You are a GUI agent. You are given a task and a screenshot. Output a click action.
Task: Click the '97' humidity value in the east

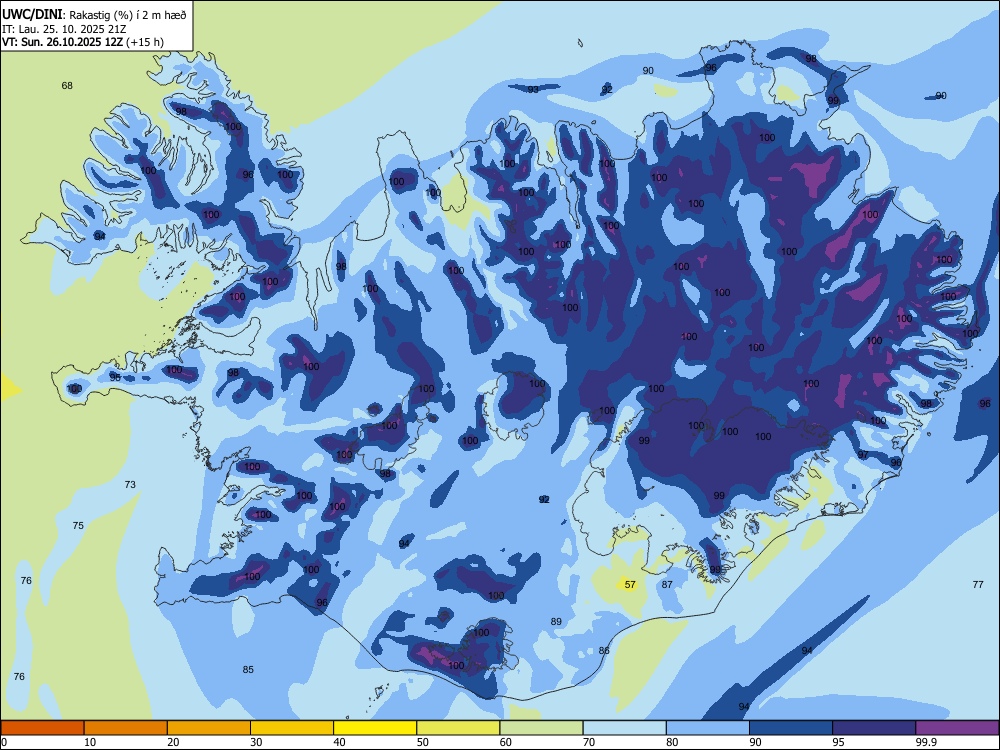pos(863,455)
